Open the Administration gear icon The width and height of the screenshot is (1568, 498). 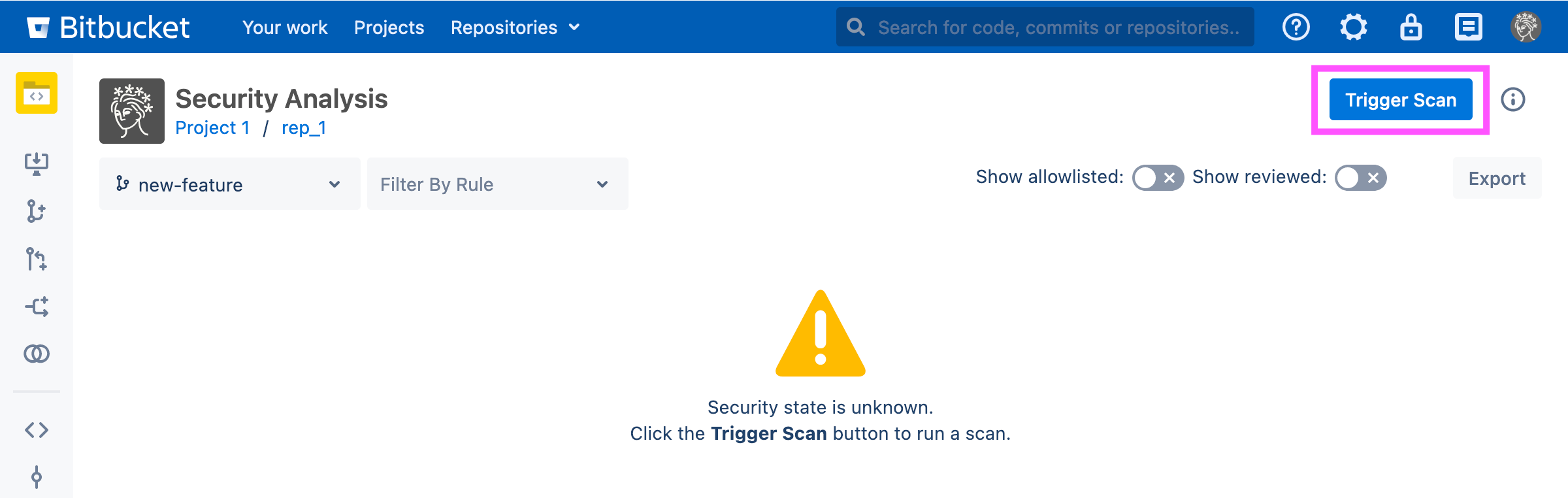[x=1353, y=27]
